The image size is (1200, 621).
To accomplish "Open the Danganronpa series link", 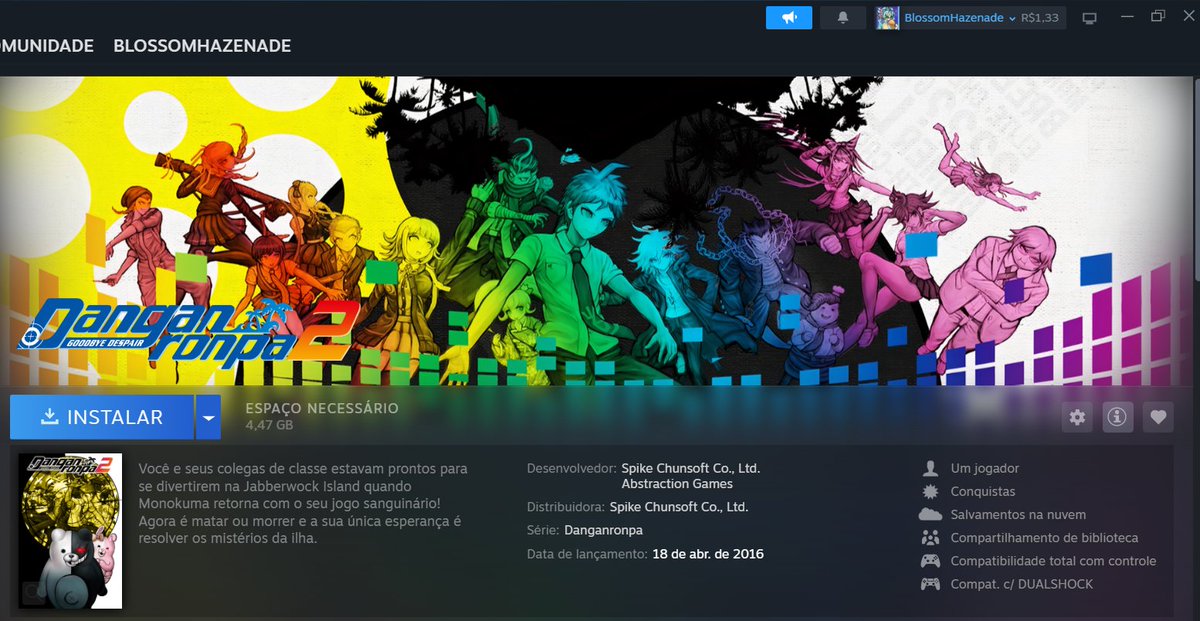I will (603, 530).
